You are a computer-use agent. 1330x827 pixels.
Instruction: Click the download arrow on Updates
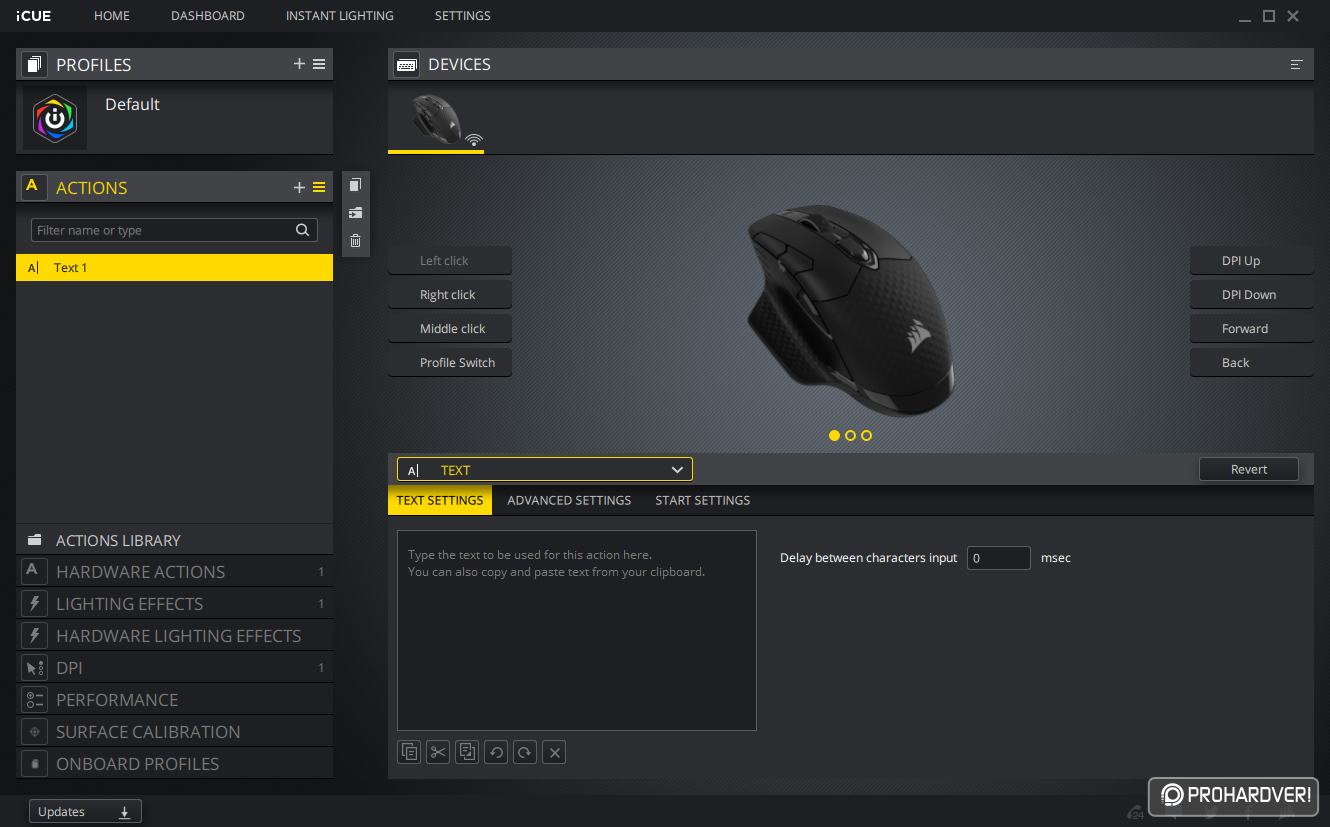125,812
